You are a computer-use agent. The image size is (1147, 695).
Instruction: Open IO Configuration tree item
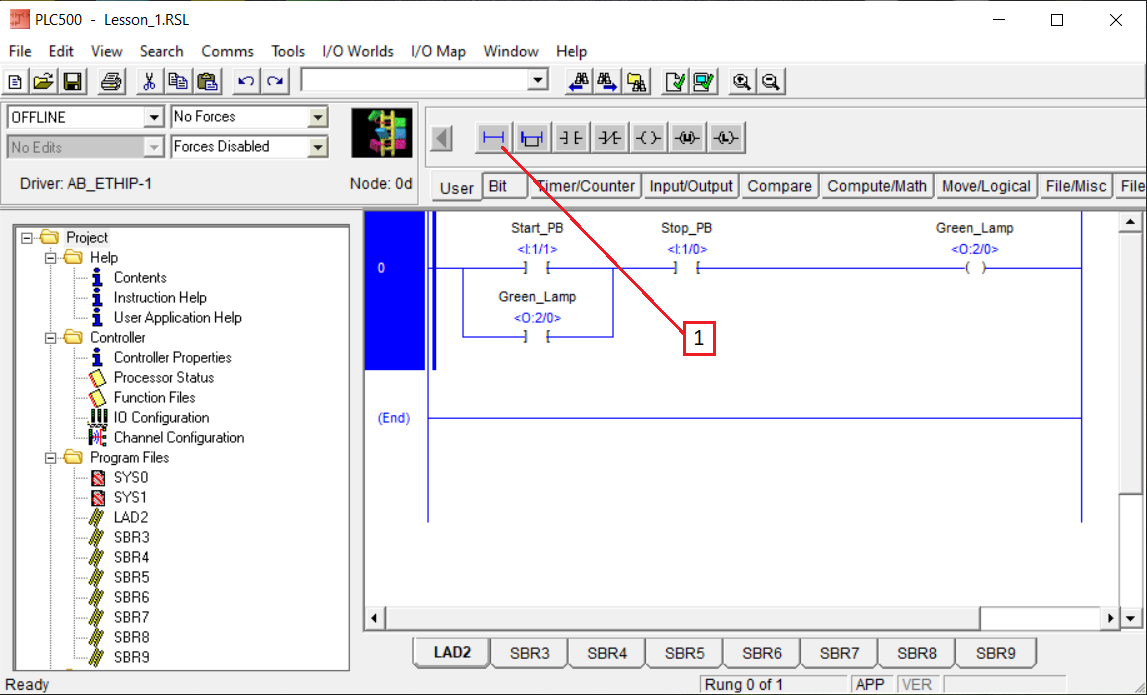161,418
